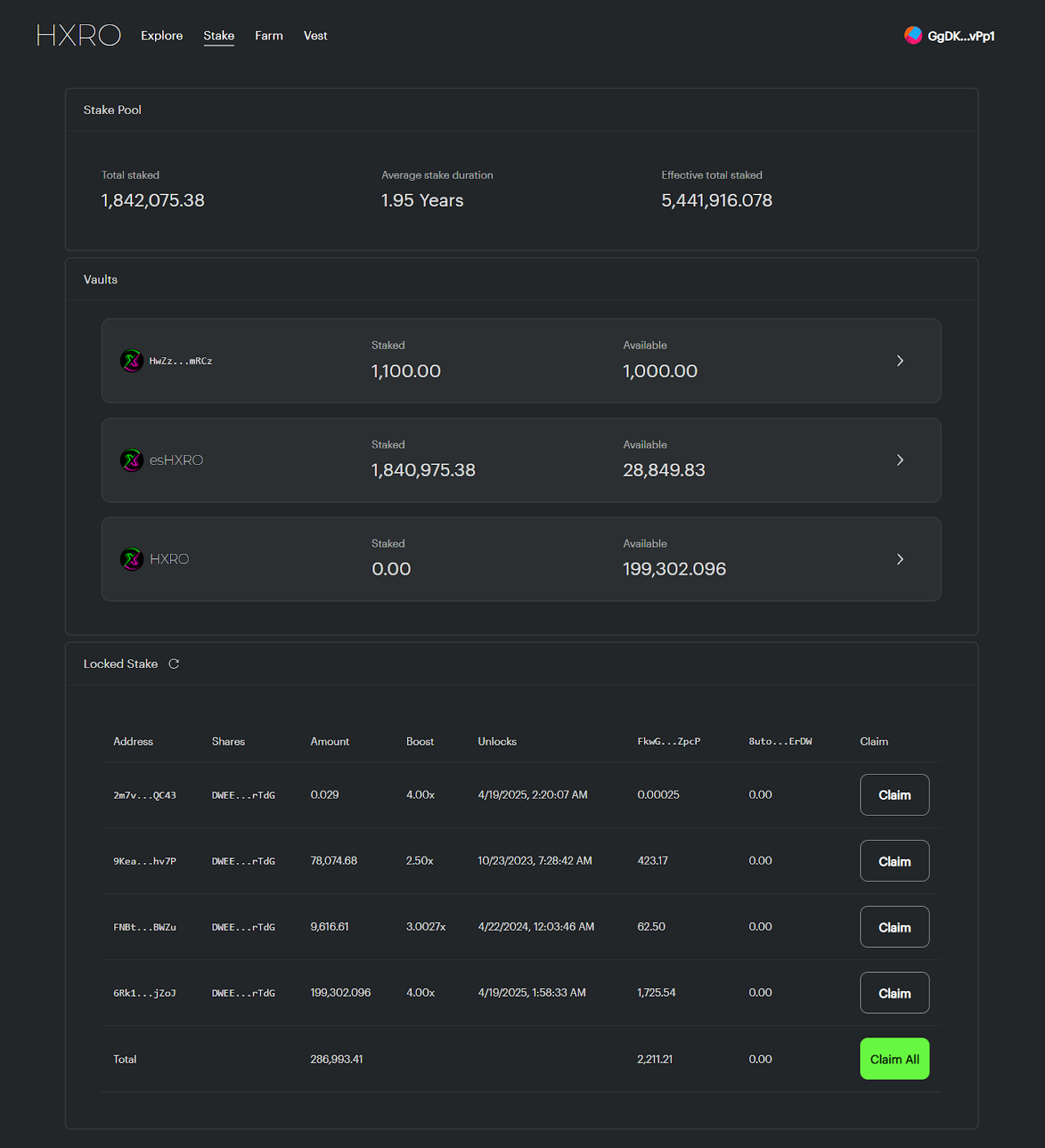
Task: Claim rewards for 9Kea...hv7P stake
Action: point(894,861)
